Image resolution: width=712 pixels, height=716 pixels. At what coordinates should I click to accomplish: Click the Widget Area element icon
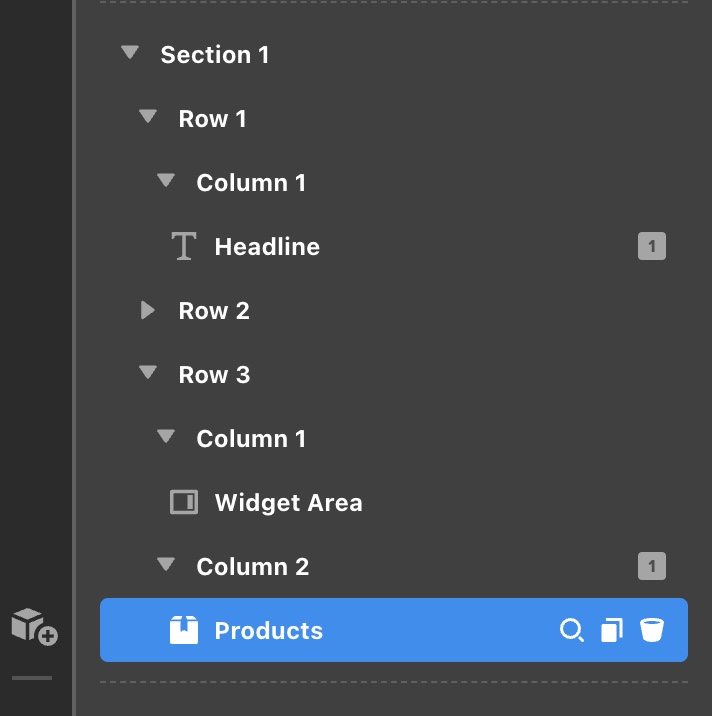(x=184, y=502)
